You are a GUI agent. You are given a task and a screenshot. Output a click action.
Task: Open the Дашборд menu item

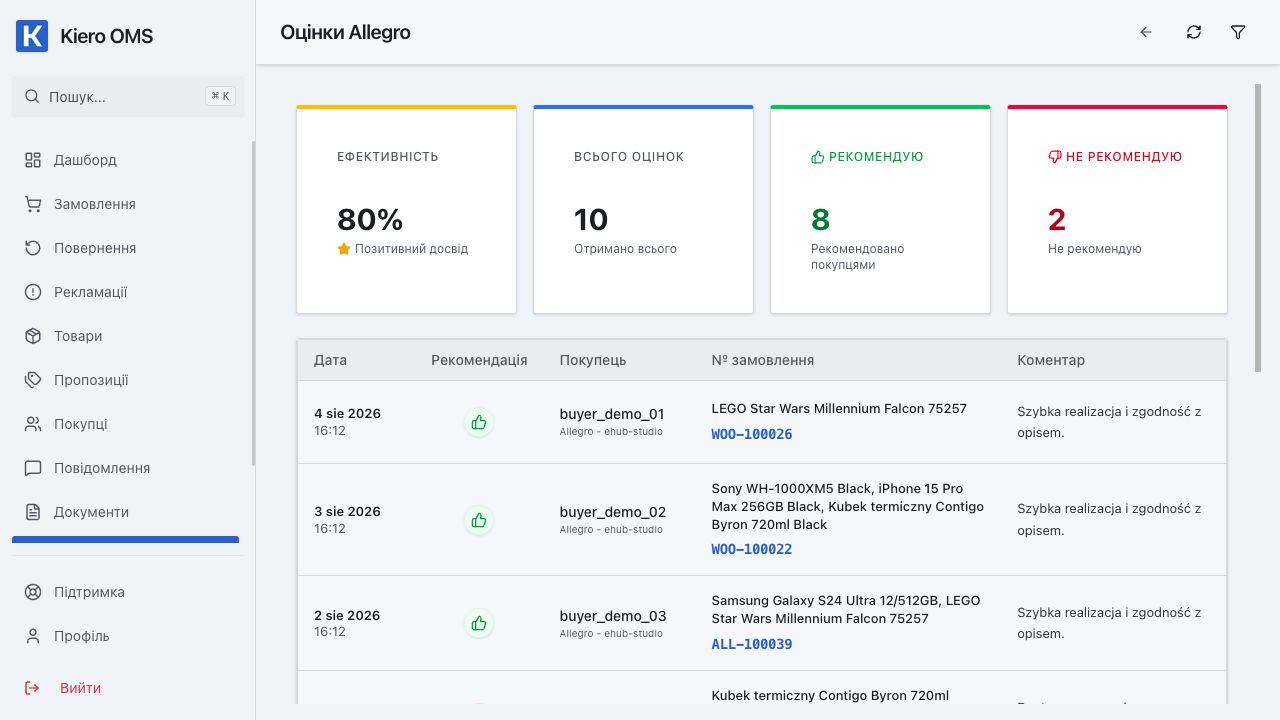pyautogui.click(x=128, y=160)
